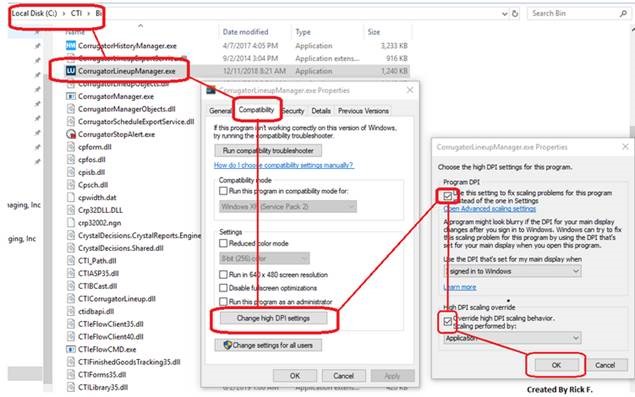Screen dimensions: 635x397
Task: Check Run in 640 x 480 screen resolution
Action: click(x=223, y=275)
